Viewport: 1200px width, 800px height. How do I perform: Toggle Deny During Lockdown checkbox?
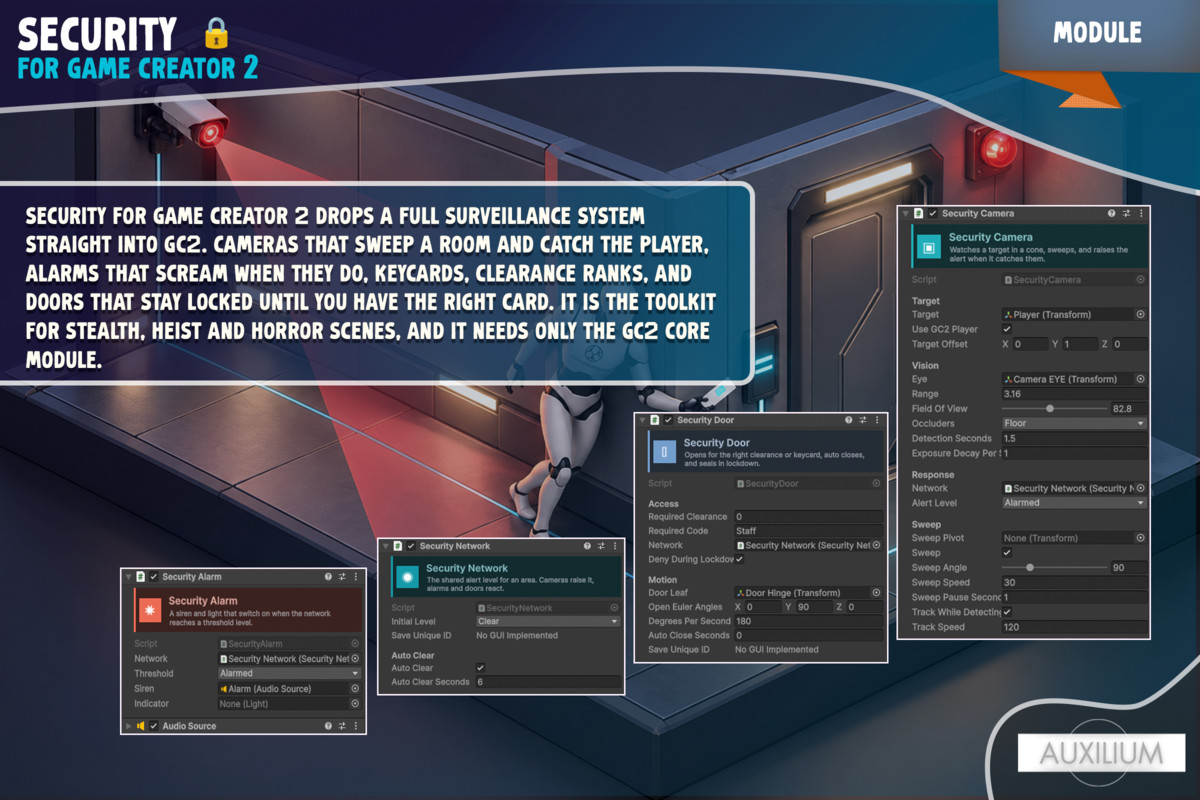739,560
